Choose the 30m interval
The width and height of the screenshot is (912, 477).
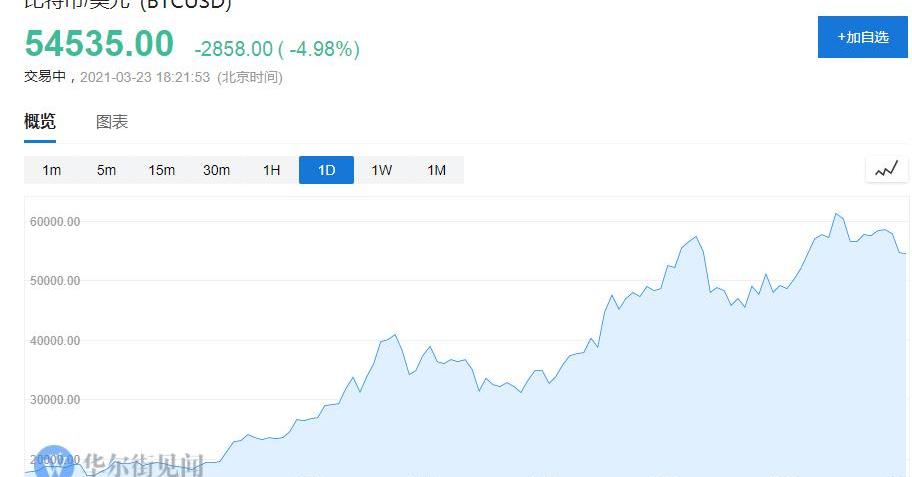coord(217,170)
